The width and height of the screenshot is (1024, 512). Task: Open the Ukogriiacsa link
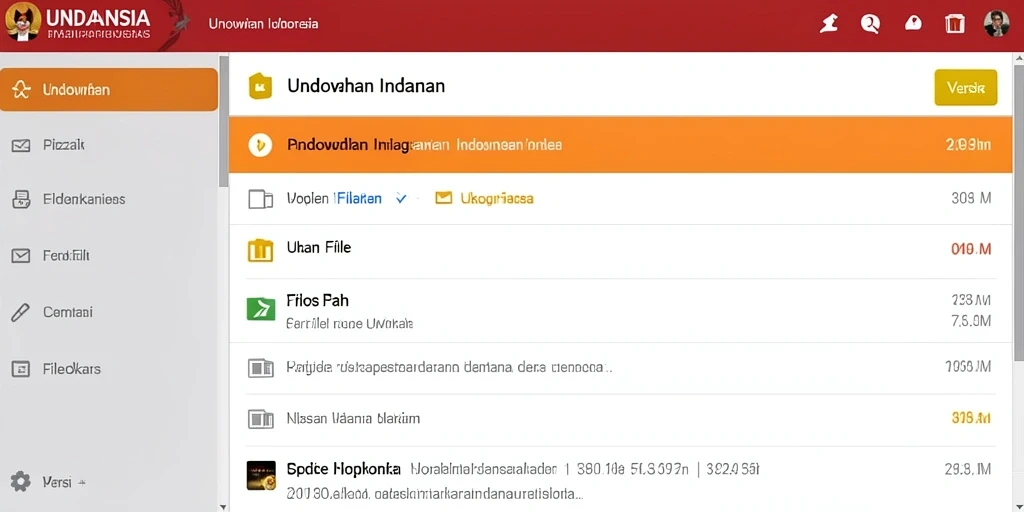497,198
